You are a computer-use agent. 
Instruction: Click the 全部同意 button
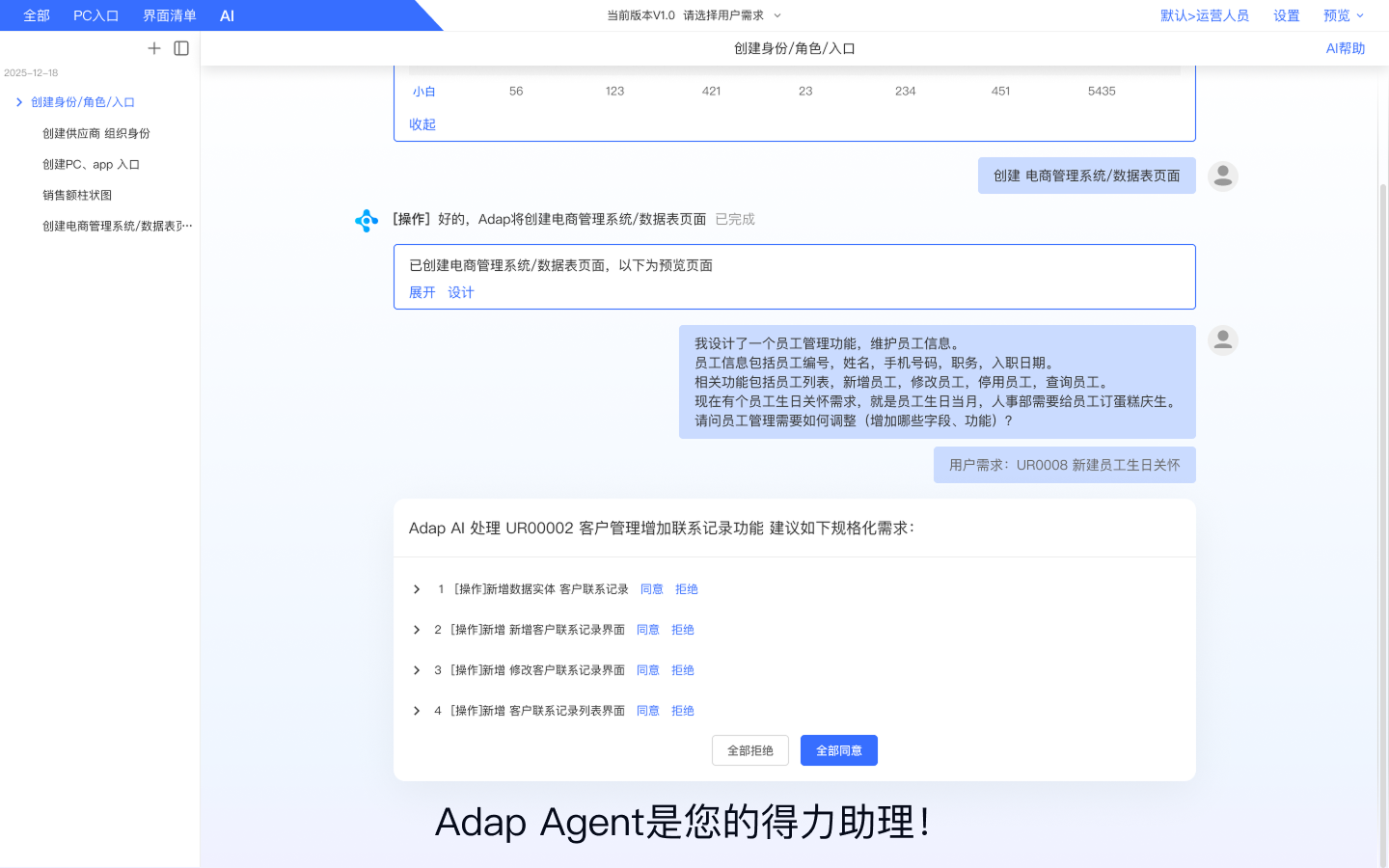click(838, 750)
